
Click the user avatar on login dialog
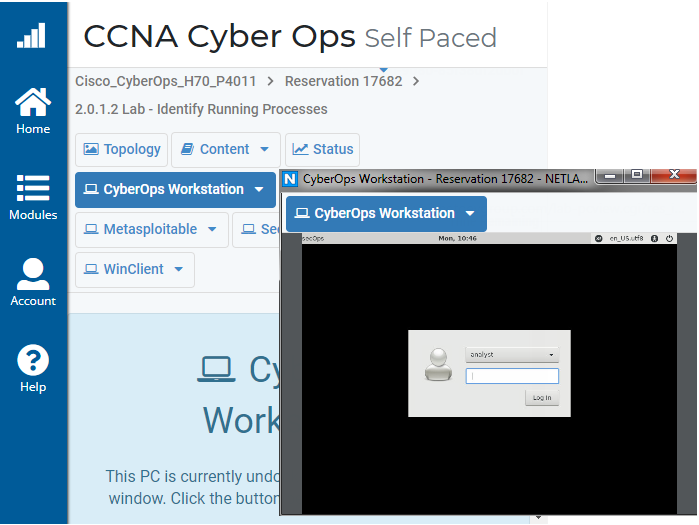(x=438, y=364)
